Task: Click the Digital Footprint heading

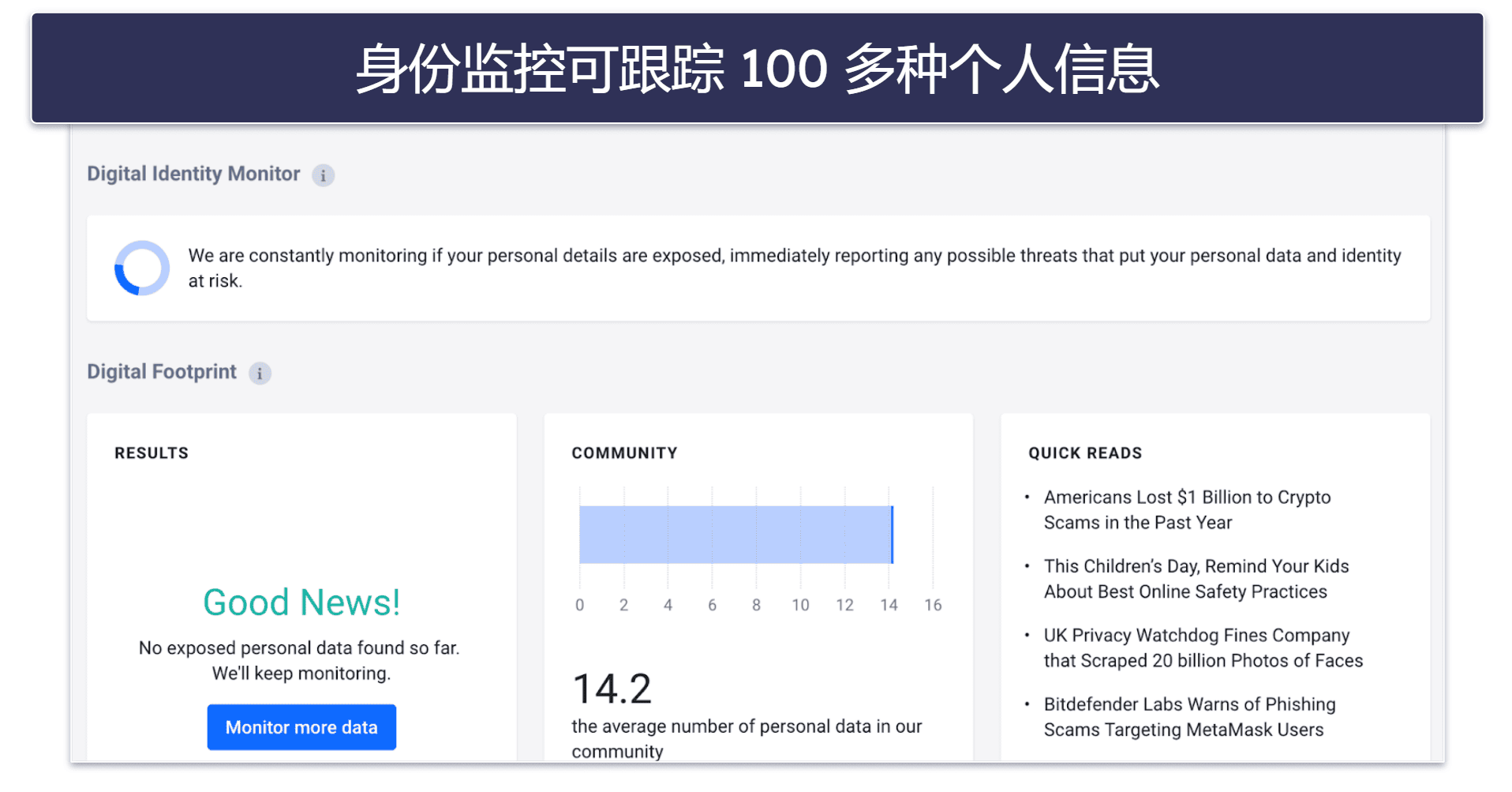Action: tap(162, 372)
